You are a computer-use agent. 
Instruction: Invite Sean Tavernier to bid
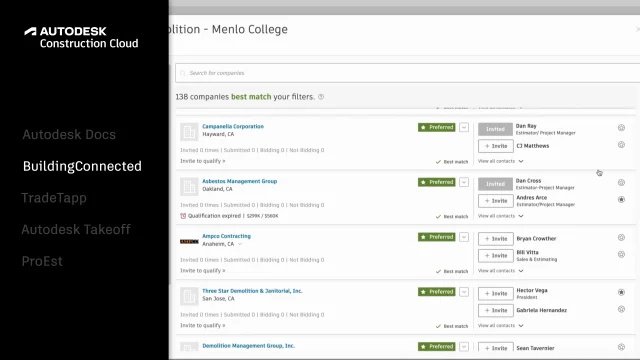tap(496, 347)
